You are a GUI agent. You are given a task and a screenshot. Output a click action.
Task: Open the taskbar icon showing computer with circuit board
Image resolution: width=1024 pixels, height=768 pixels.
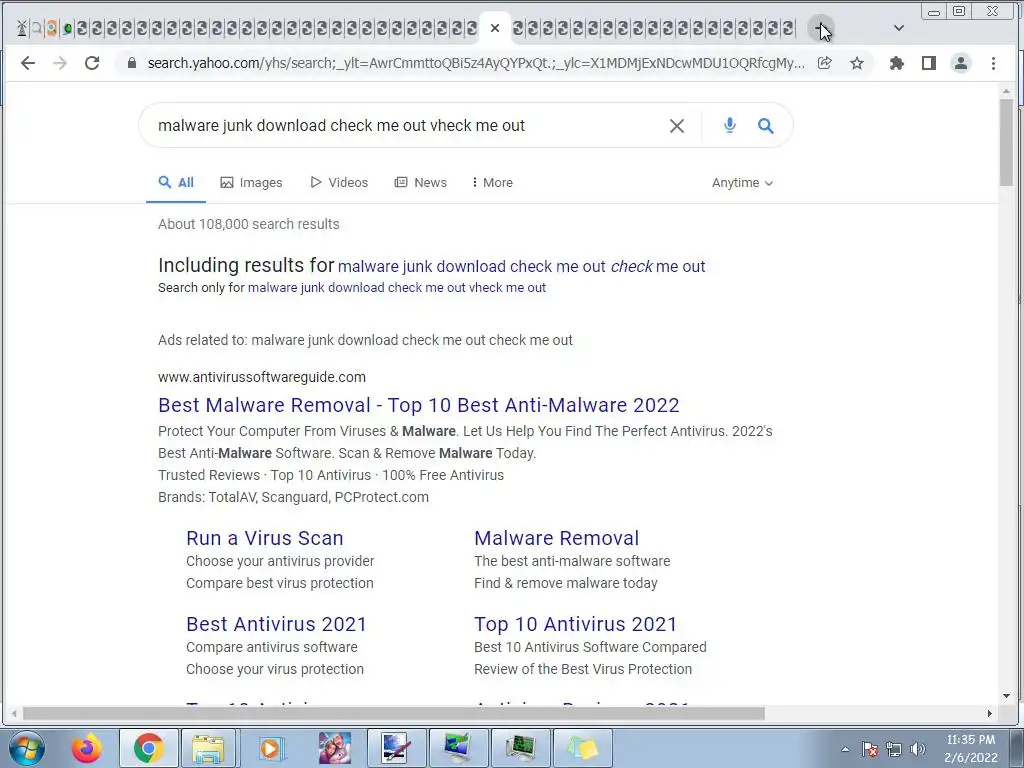(520, 748)
